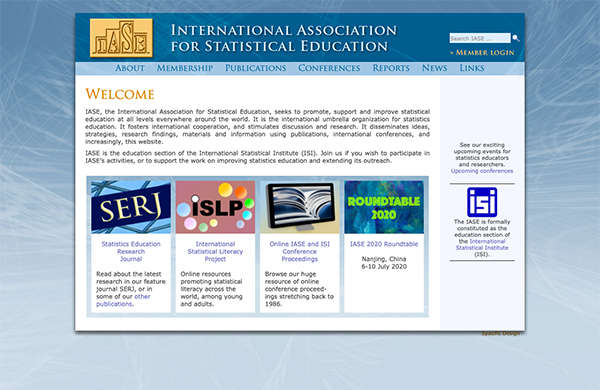The image size is (600, 390).
Task: Click the '6-10 July 2020' date text
Action: 384,267
